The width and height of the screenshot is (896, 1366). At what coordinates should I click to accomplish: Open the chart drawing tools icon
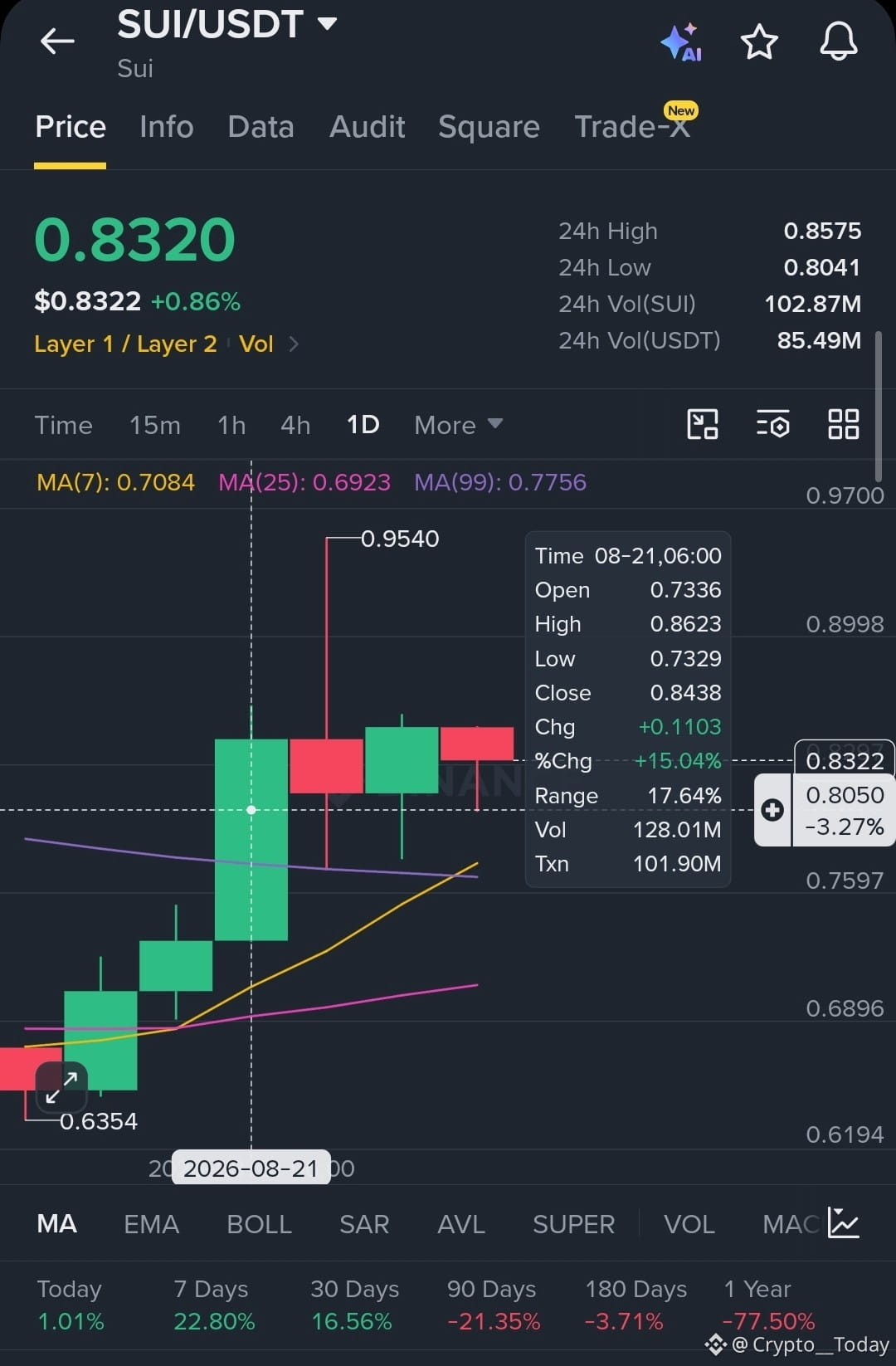pos(703,424)
